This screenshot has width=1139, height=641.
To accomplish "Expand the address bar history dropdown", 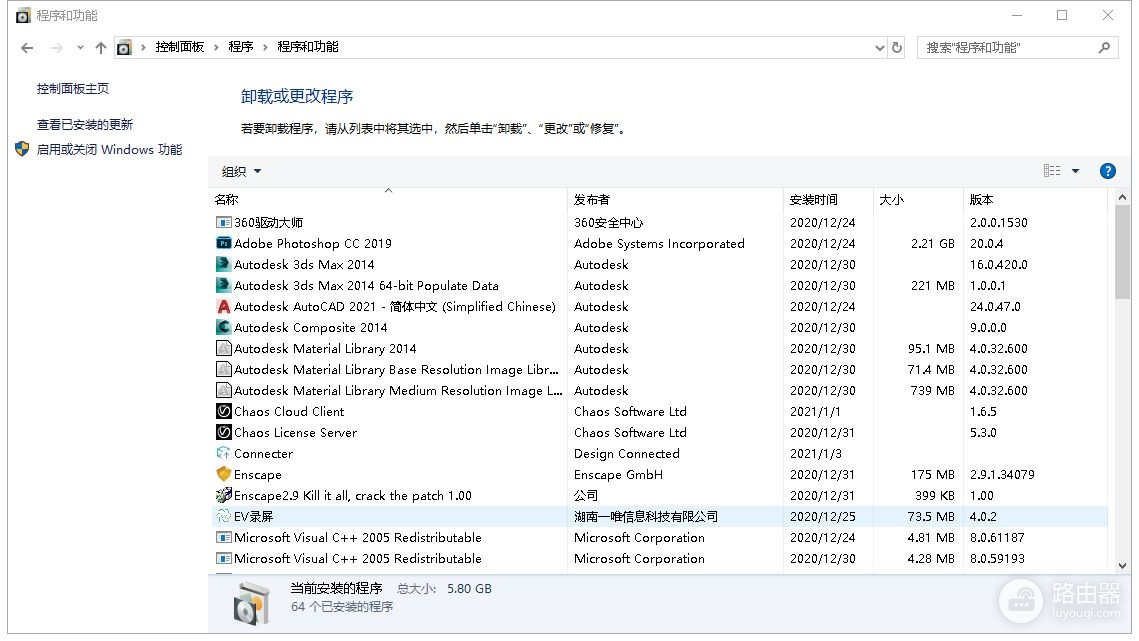I will coord(880,48).
